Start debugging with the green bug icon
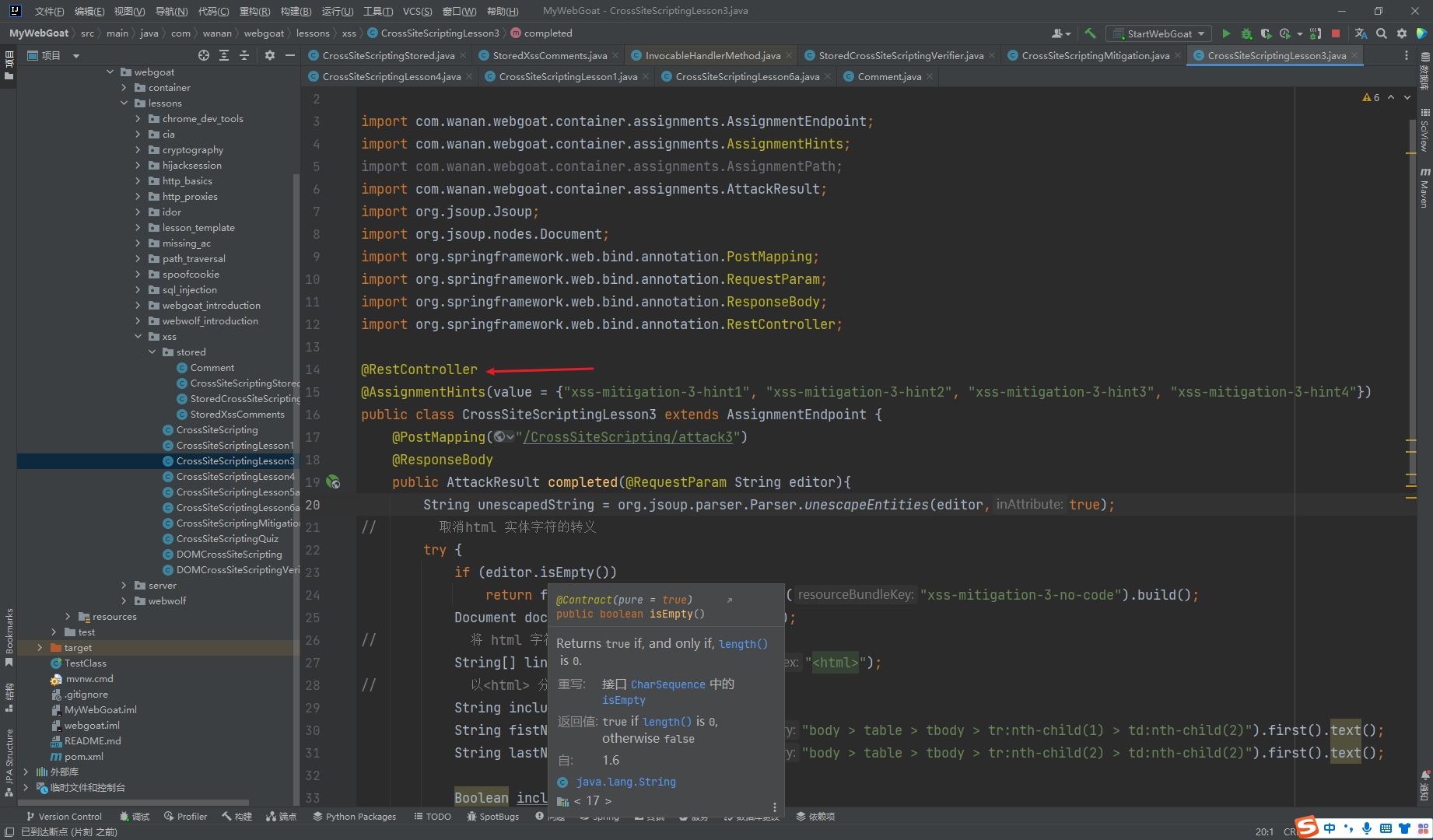 pyautogui.click(x=1246, y=33)
